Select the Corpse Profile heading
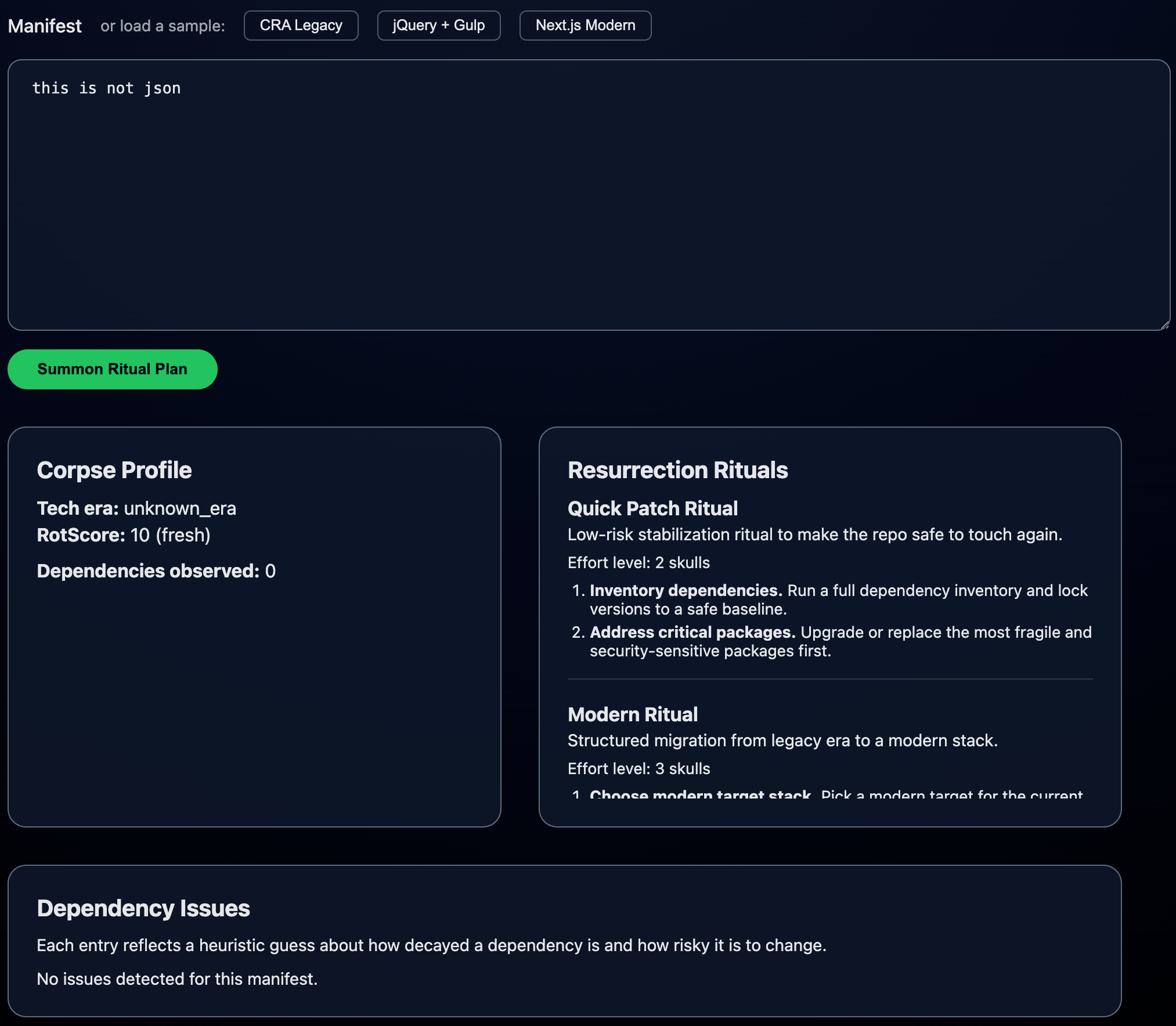Viewport: 1176px width, 1026px height. 114,470
